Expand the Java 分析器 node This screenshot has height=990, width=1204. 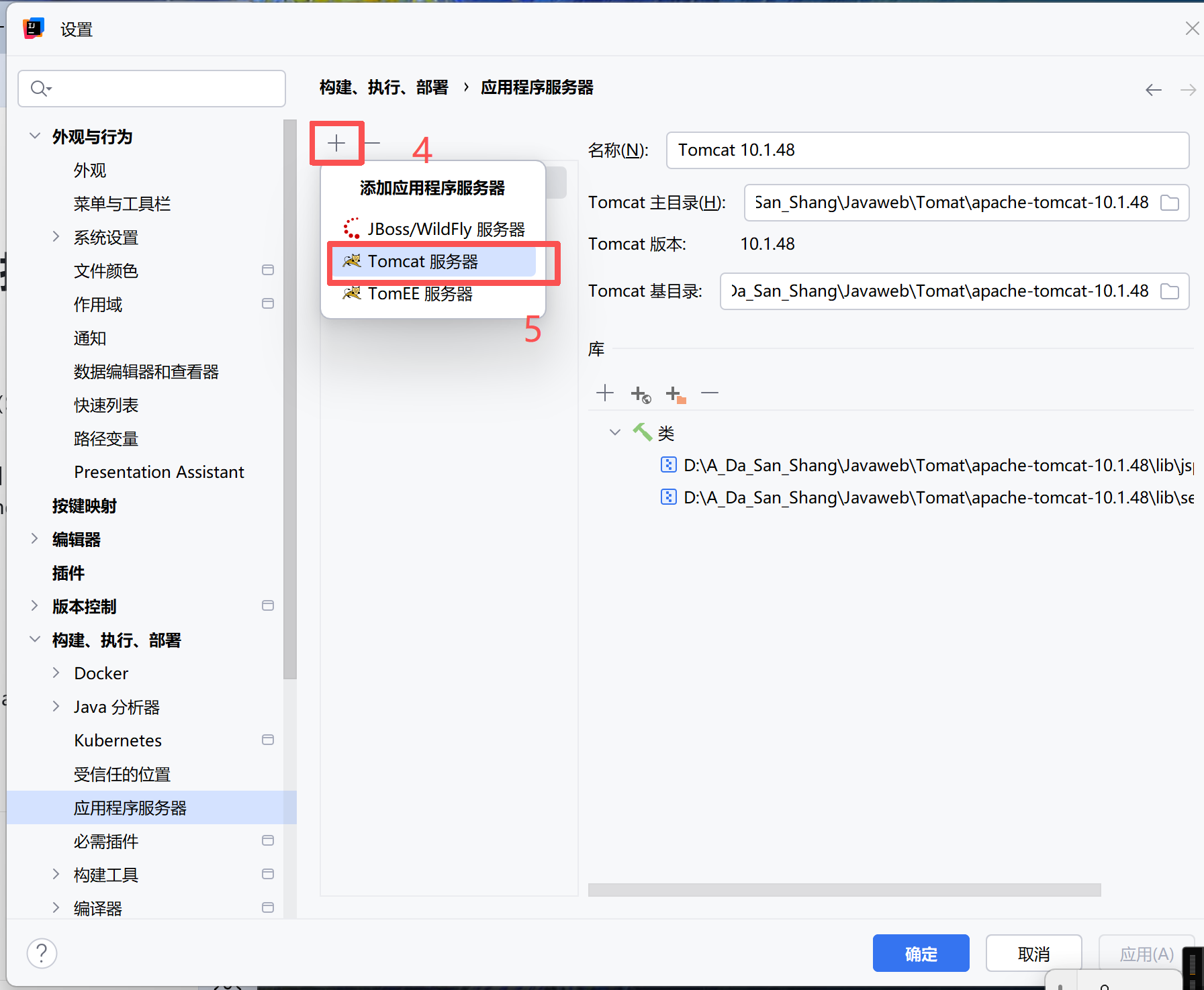(56, 707)
